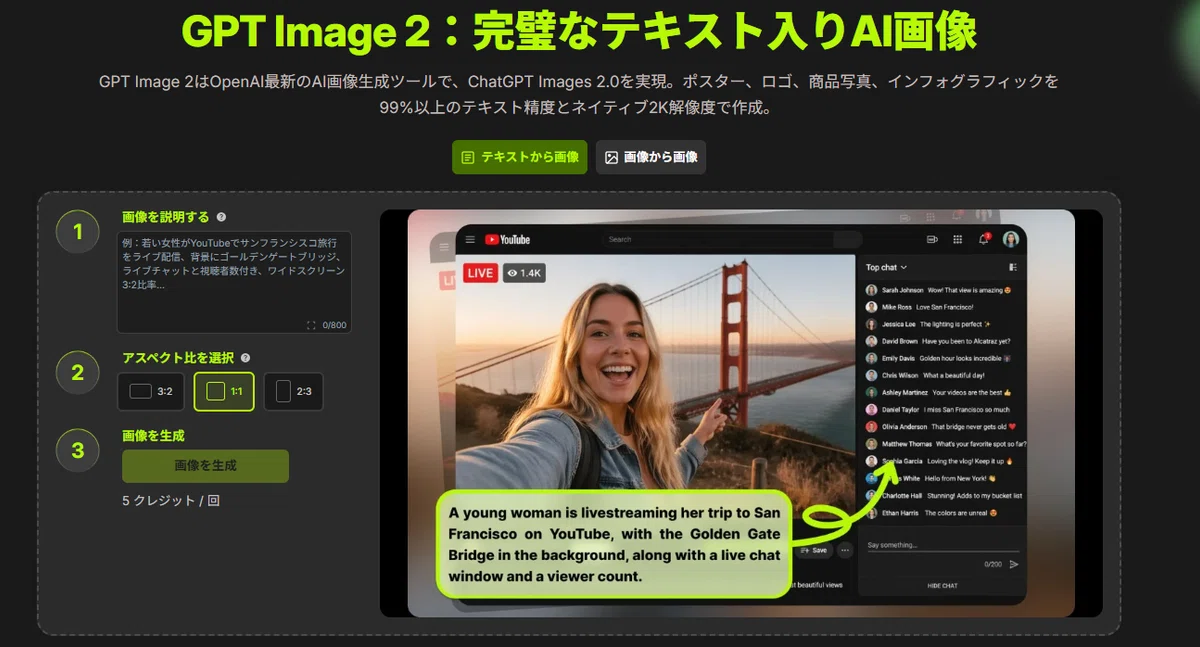Viewport: 1200px width, 647px height.
Task: Click the send arrow icon in chat preview
Action: 1013,564
